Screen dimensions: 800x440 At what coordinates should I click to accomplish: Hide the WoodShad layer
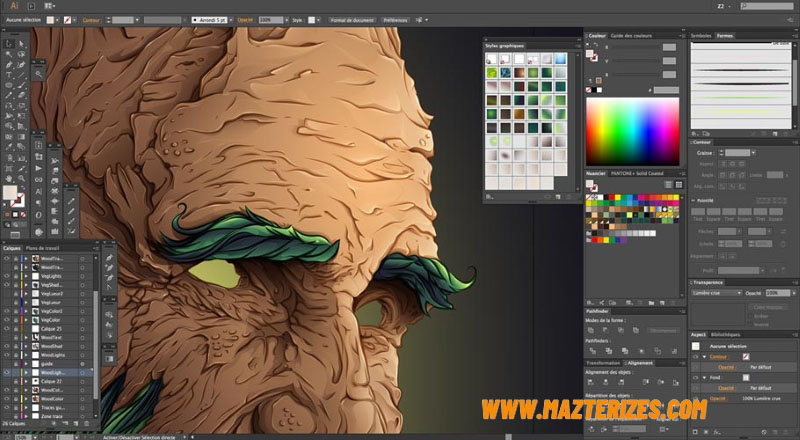[7, 346]
